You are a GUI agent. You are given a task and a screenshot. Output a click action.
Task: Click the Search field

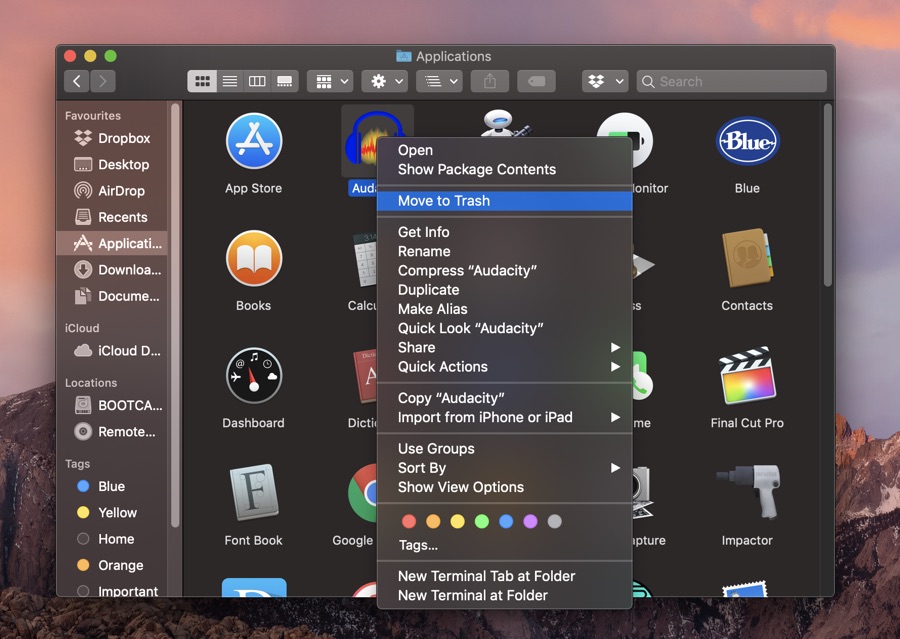point(731,82)
